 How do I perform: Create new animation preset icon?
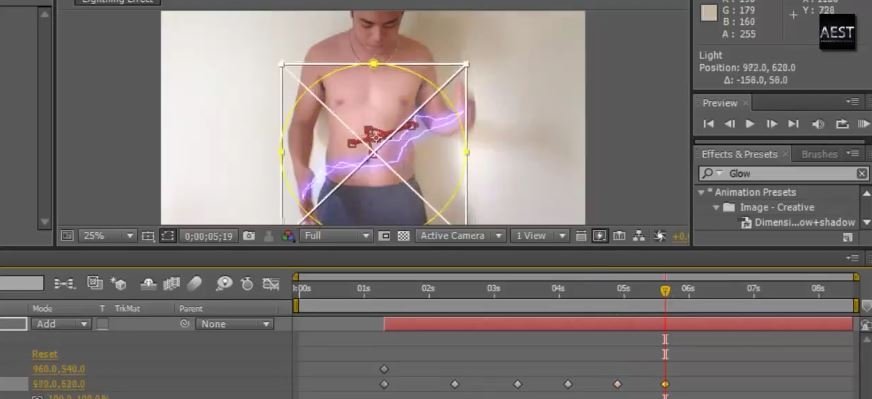[x=847, y=238]
